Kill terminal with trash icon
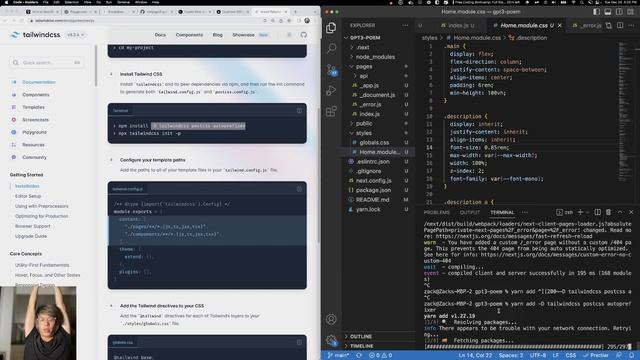The image size is (640, 360). [x=609, y=212]
